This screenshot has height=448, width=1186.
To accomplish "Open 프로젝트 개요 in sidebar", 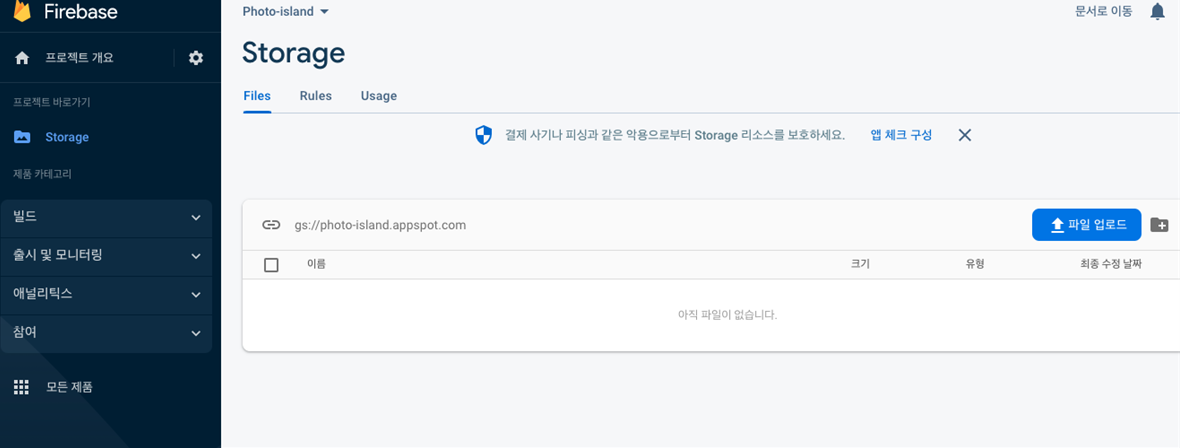I will (79, 58).
